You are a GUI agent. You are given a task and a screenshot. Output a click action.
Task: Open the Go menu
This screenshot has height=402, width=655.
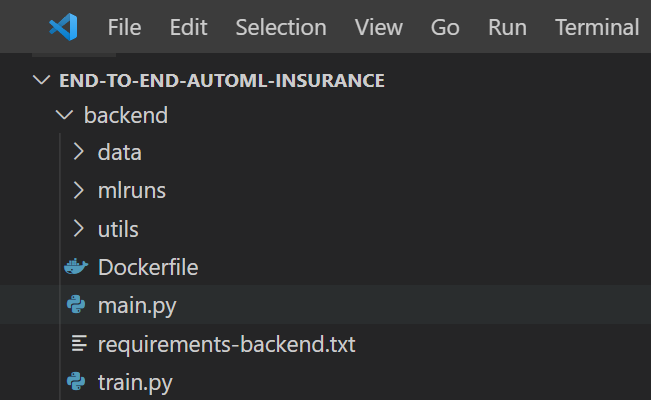click(x=445, y=28)
